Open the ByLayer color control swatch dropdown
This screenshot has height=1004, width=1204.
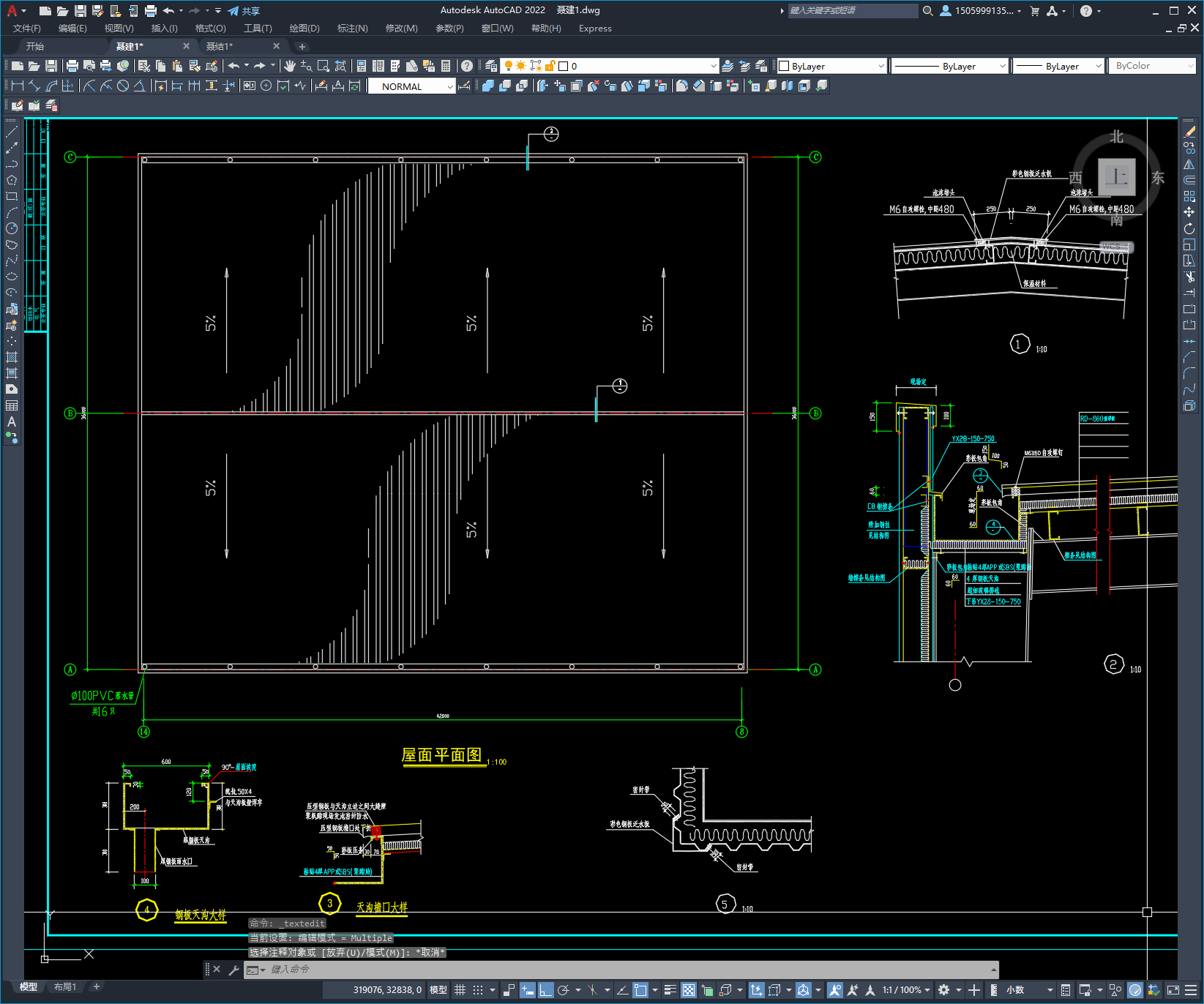pyautogui.click(x=831, y=66)
